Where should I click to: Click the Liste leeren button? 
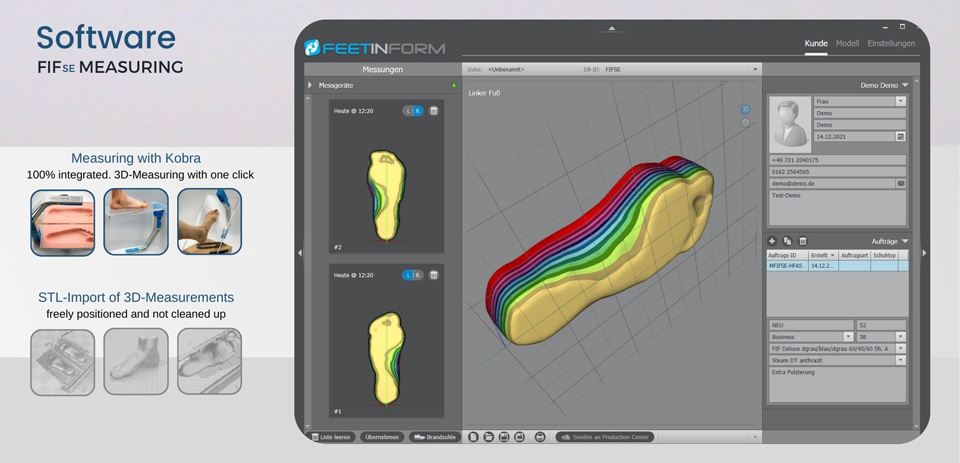(331, 437)
